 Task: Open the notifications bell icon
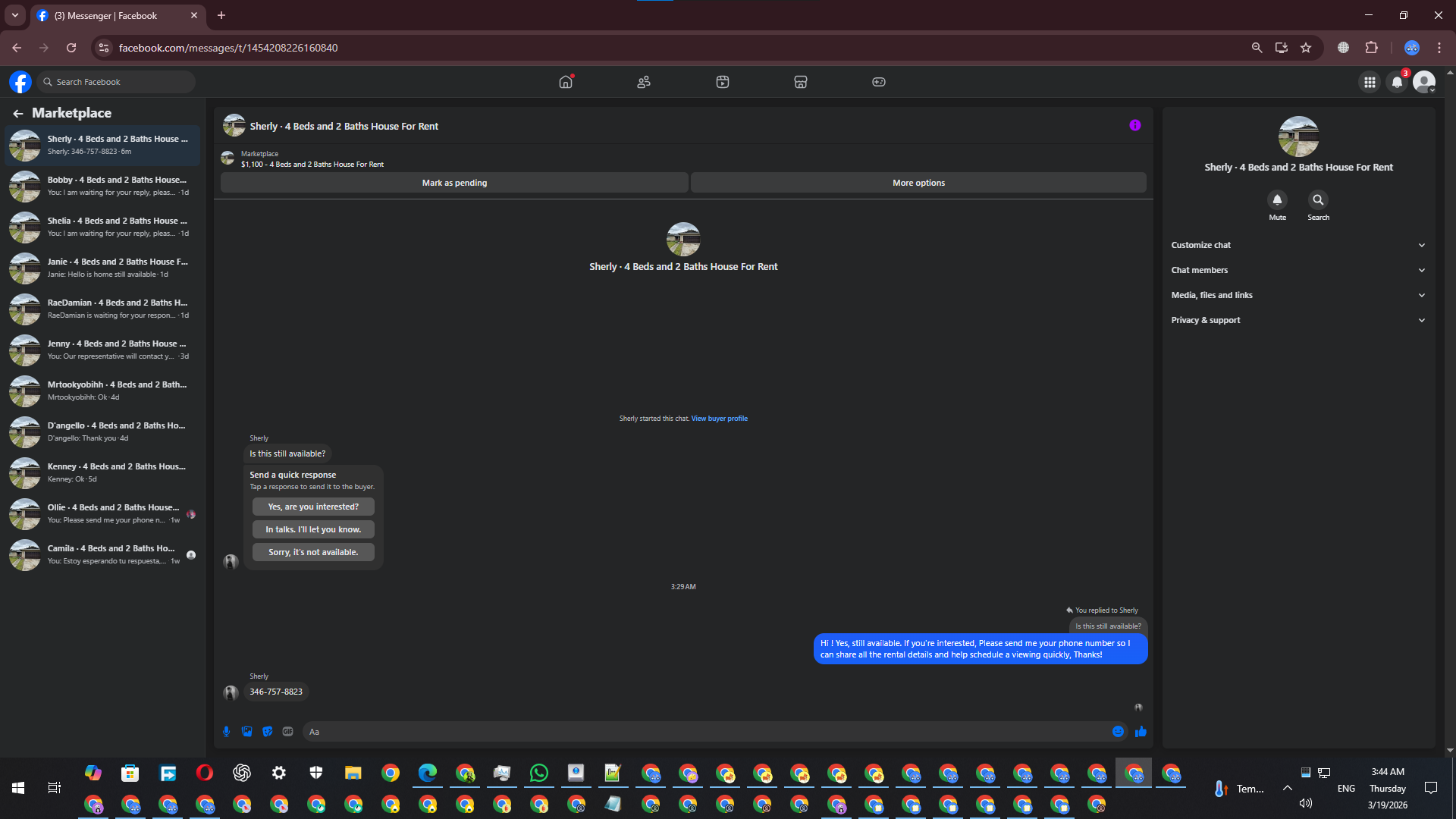tap(1397, 82)
